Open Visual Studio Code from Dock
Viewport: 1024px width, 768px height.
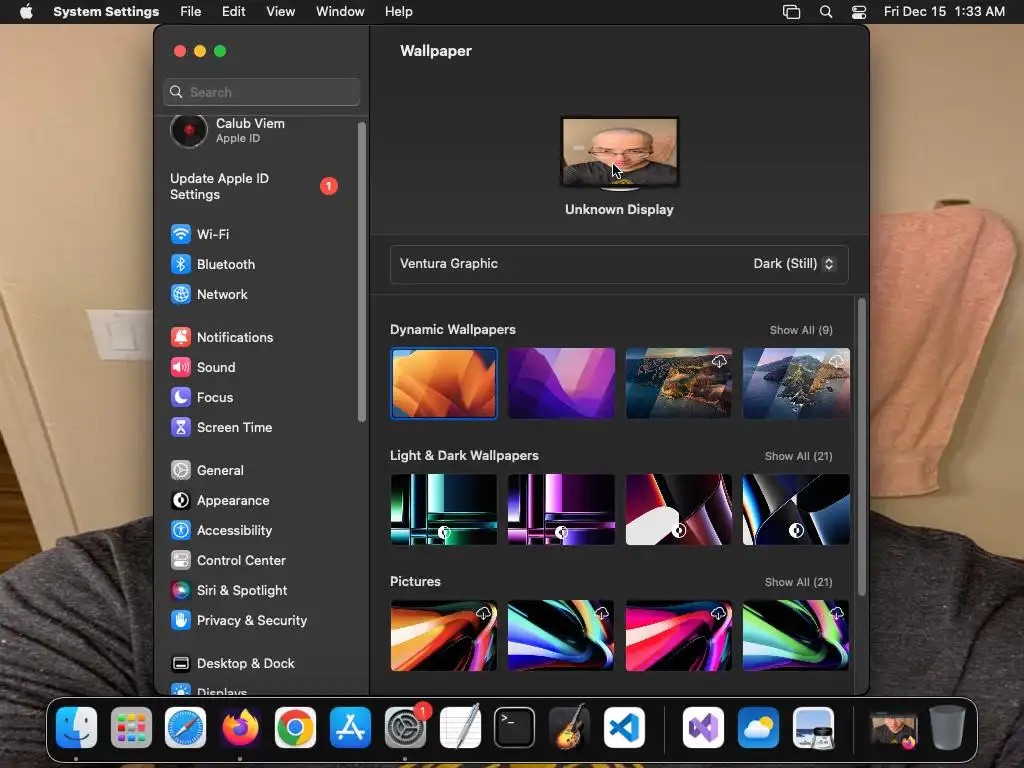[x=624, y=728]
